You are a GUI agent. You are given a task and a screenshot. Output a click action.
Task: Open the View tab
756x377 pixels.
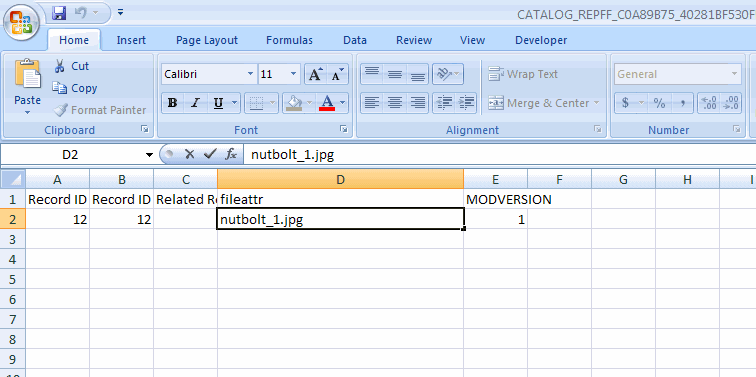click(472, 40)
